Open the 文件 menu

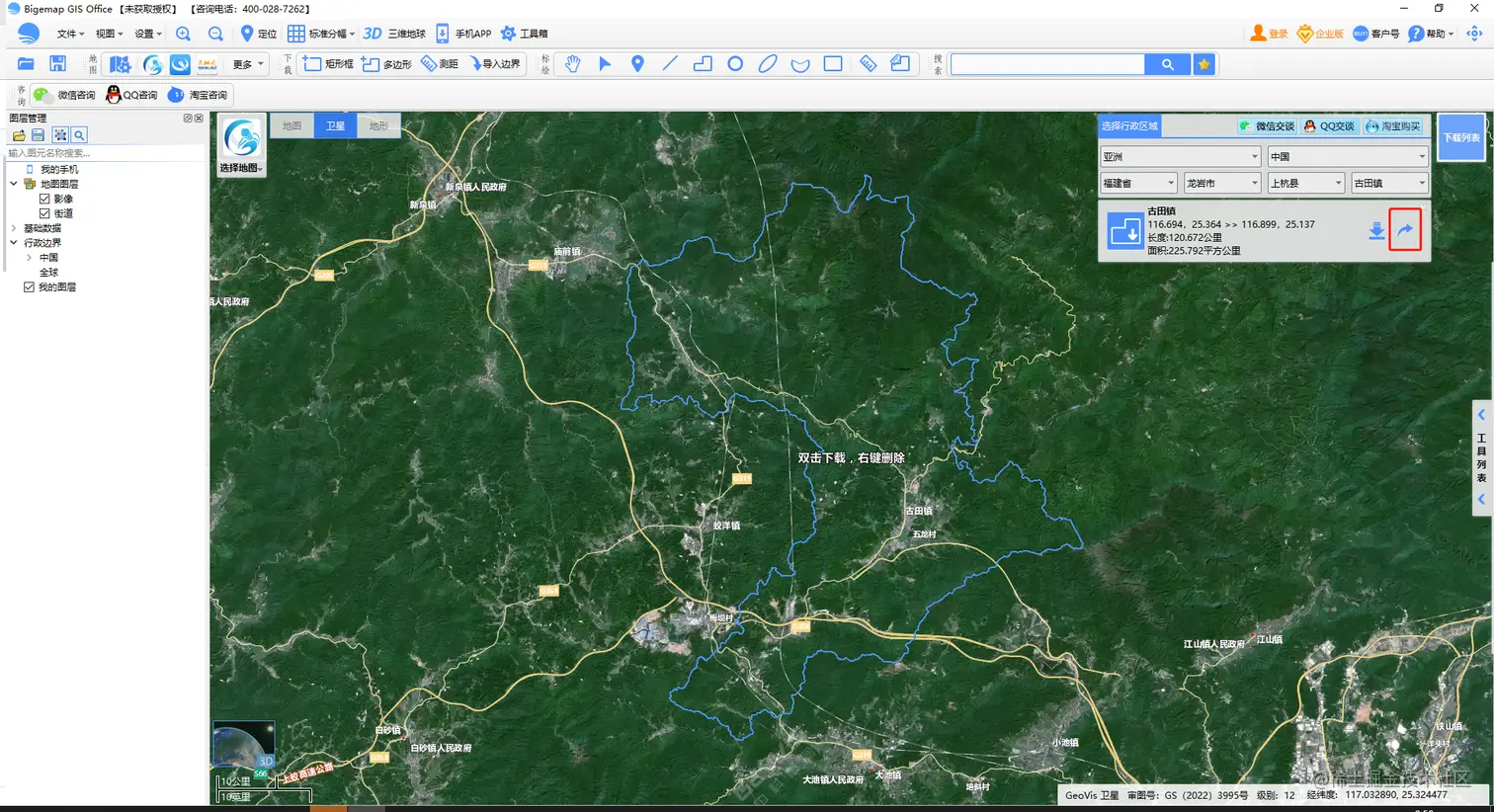point(69,33)
